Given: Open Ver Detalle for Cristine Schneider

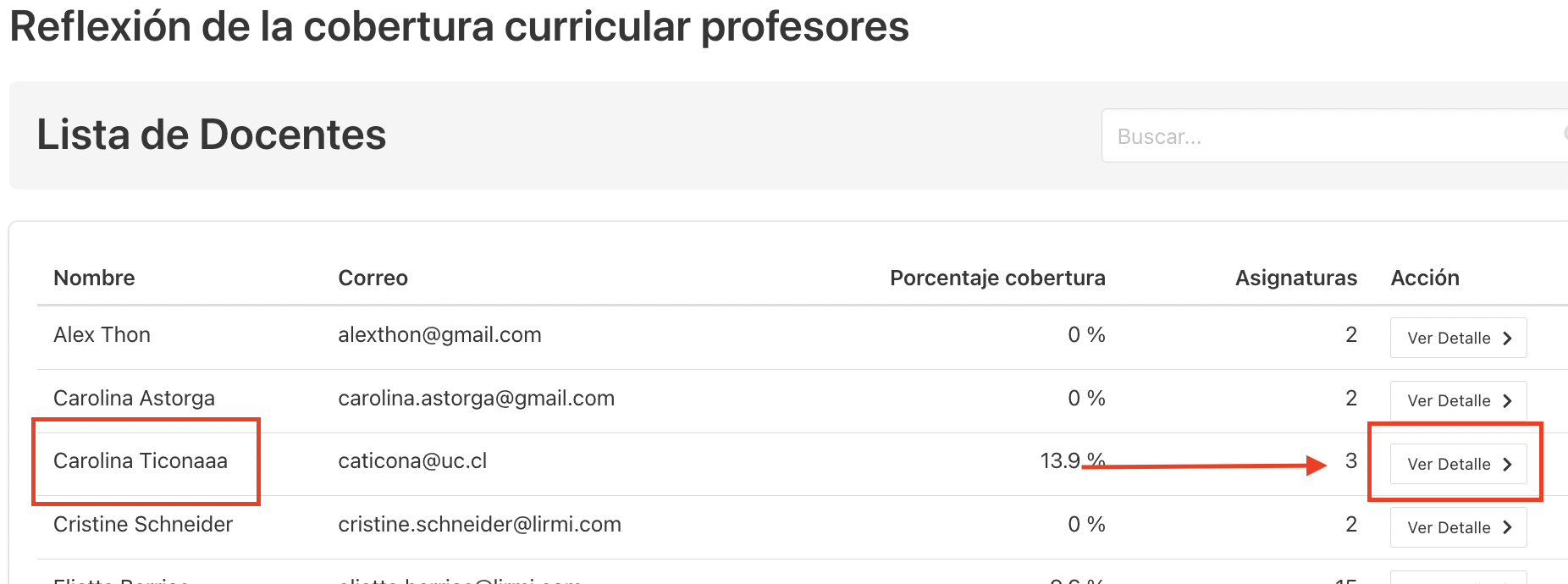Looking at the screenshot, I should point(1458,527).
